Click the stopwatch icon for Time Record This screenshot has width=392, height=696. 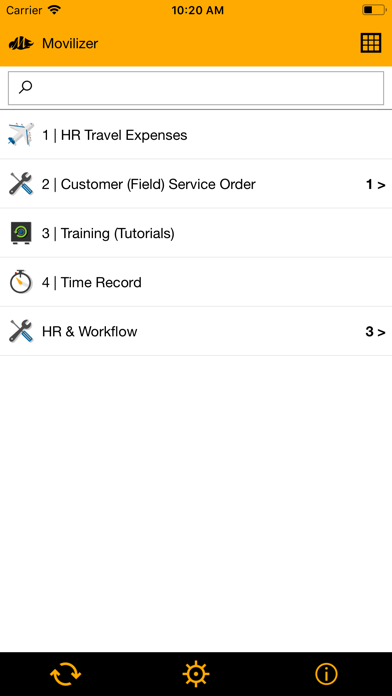[21, 282]
